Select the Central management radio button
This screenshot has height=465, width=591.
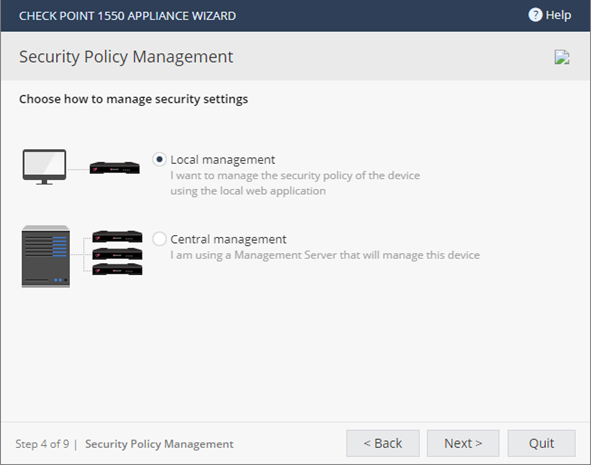coord(159,239)
